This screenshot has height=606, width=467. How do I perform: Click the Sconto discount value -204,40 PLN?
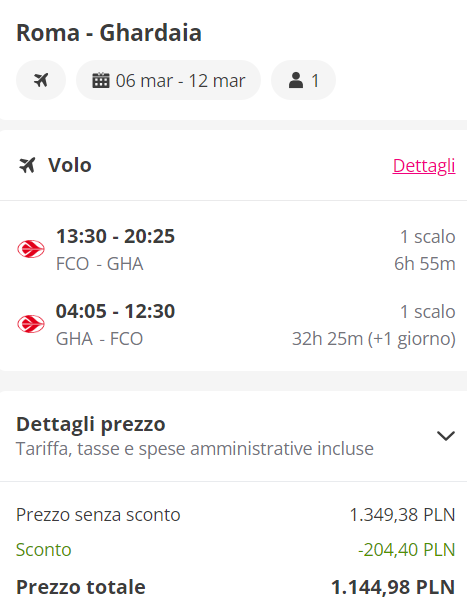tap(407, 550)
